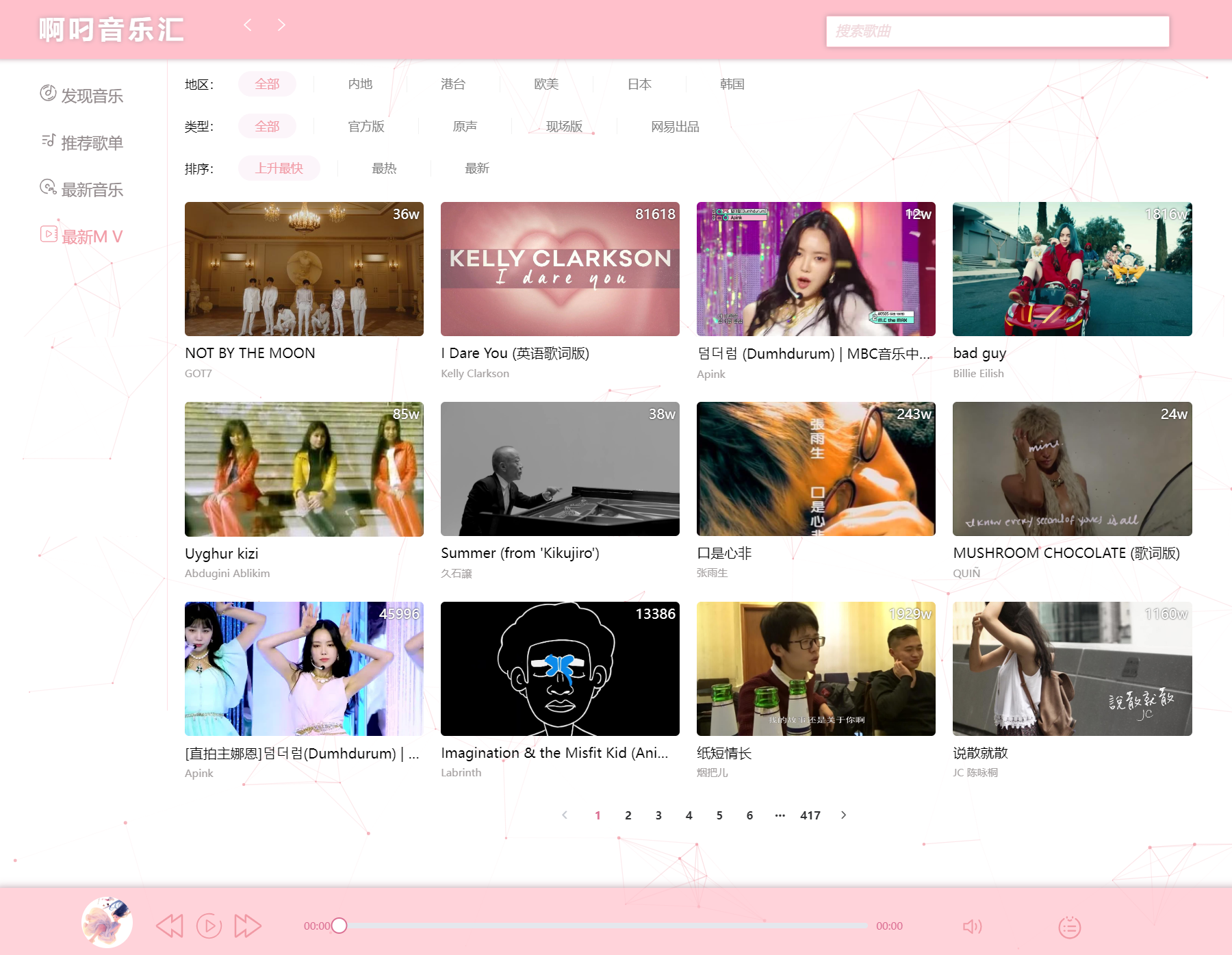This screenshot has height=955, width=1232.
Task: Click the GOT7 artist name
Action: 198,374
